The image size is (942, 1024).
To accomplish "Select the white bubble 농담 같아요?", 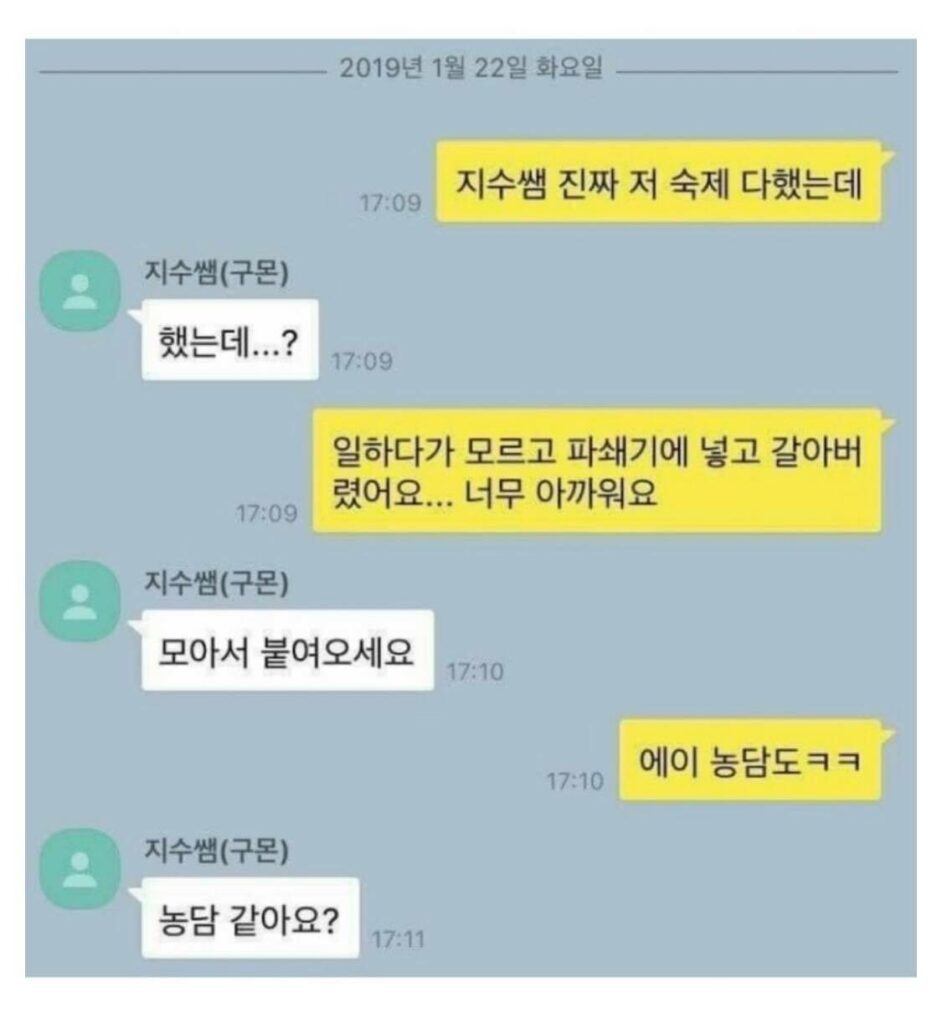I will [250, 918].
